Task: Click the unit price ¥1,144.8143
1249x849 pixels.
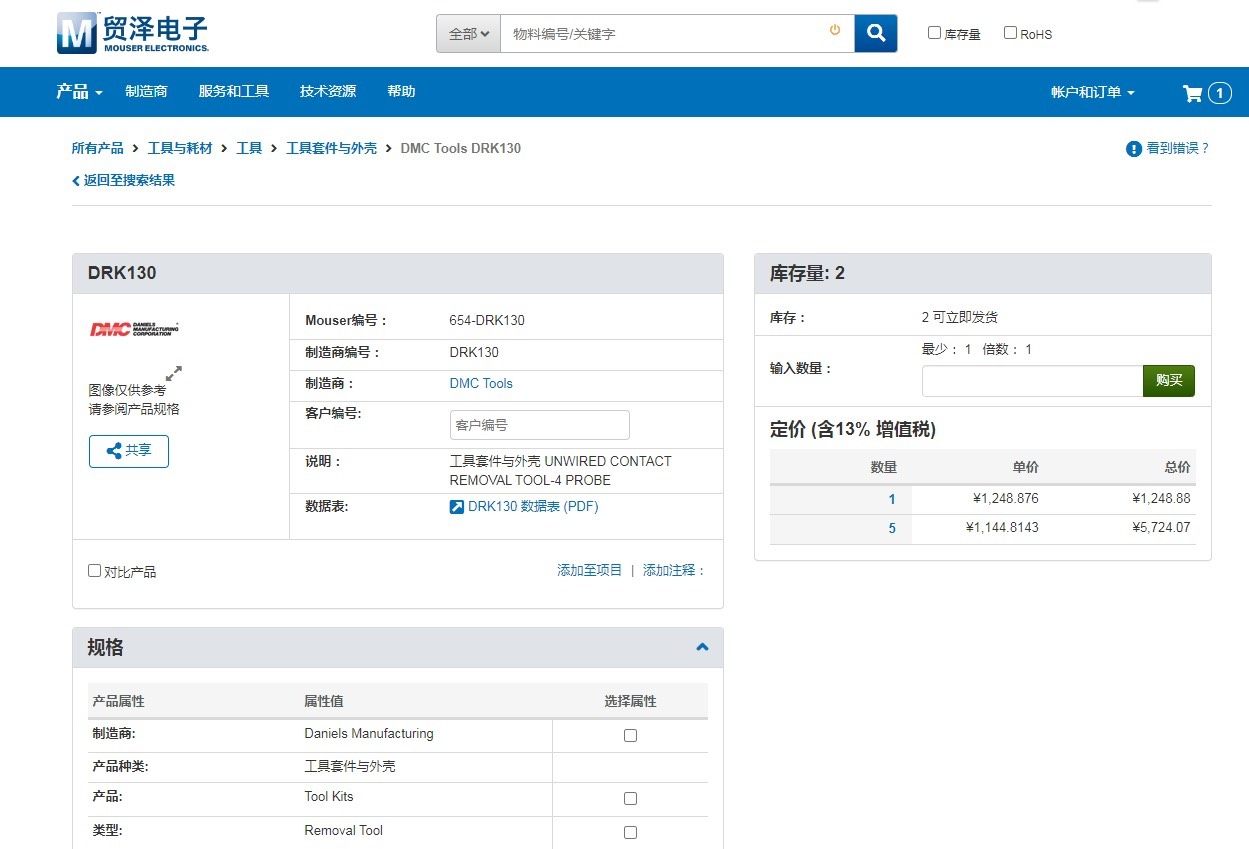Action: click(x=1002, y=527)
